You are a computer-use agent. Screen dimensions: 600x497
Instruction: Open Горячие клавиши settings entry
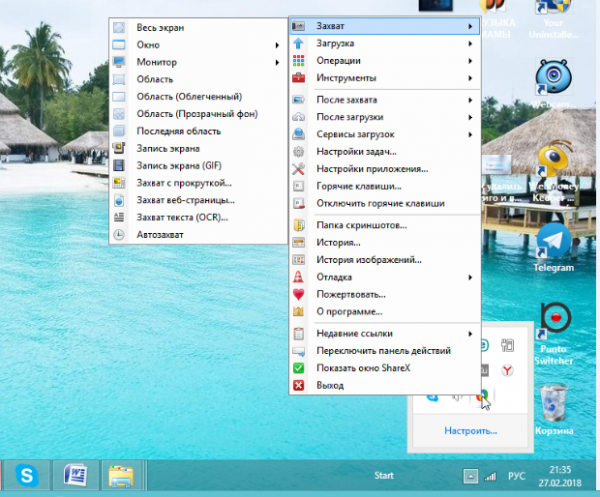pyautogui.click(x=384, y=186)
